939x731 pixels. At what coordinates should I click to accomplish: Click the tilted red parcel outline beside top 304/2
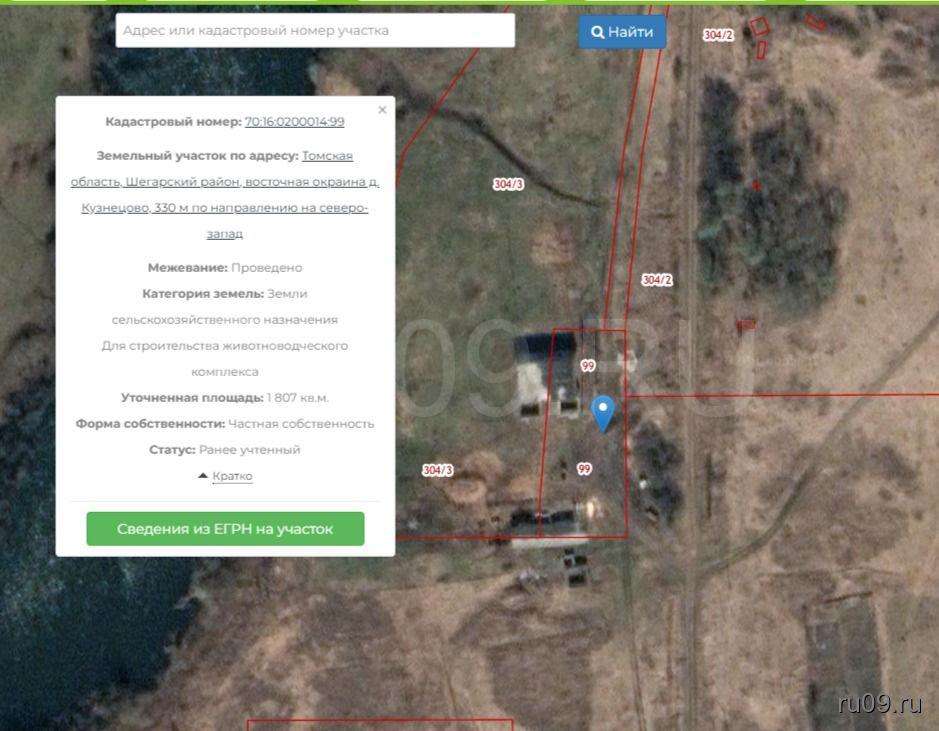tap(760, 27)
